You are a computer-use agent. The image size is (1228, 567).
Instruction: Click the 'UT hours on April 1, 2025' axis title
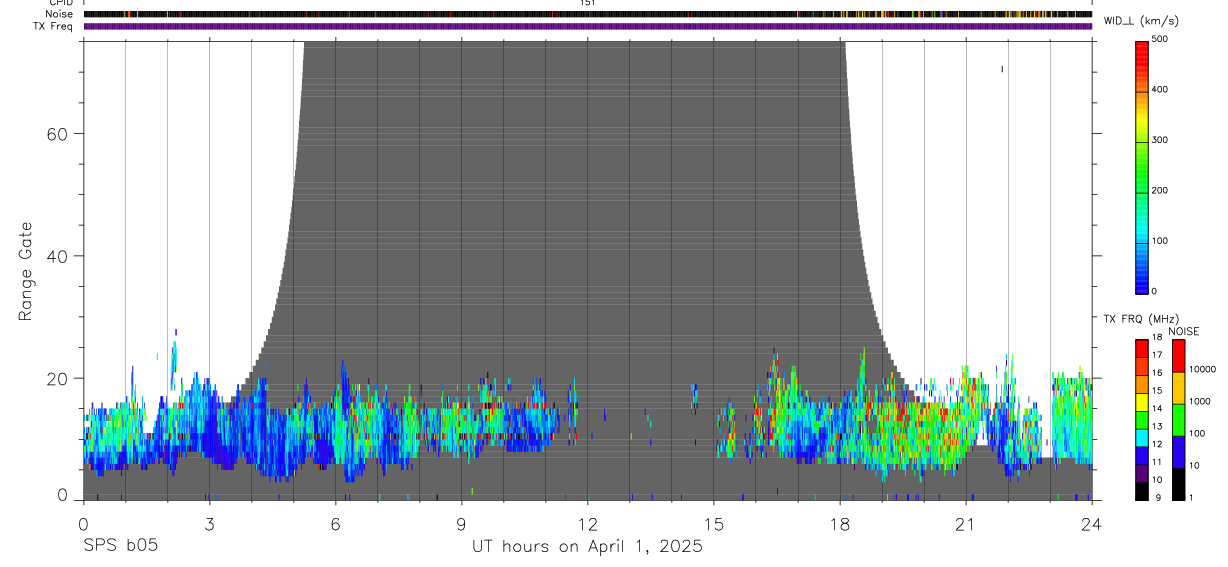588,547
